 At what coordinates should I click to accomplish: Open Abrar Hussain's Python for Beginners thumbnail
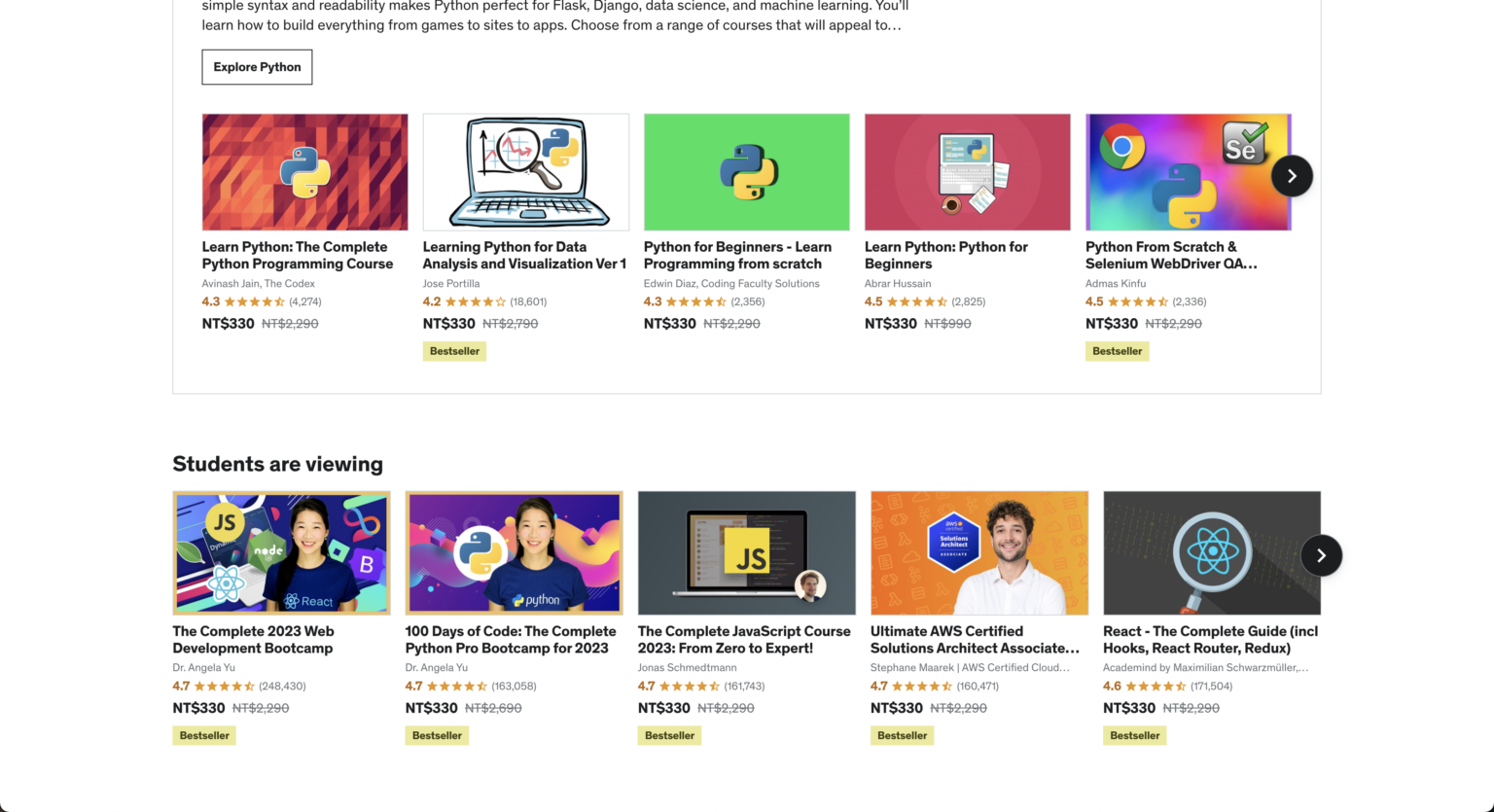967,172
